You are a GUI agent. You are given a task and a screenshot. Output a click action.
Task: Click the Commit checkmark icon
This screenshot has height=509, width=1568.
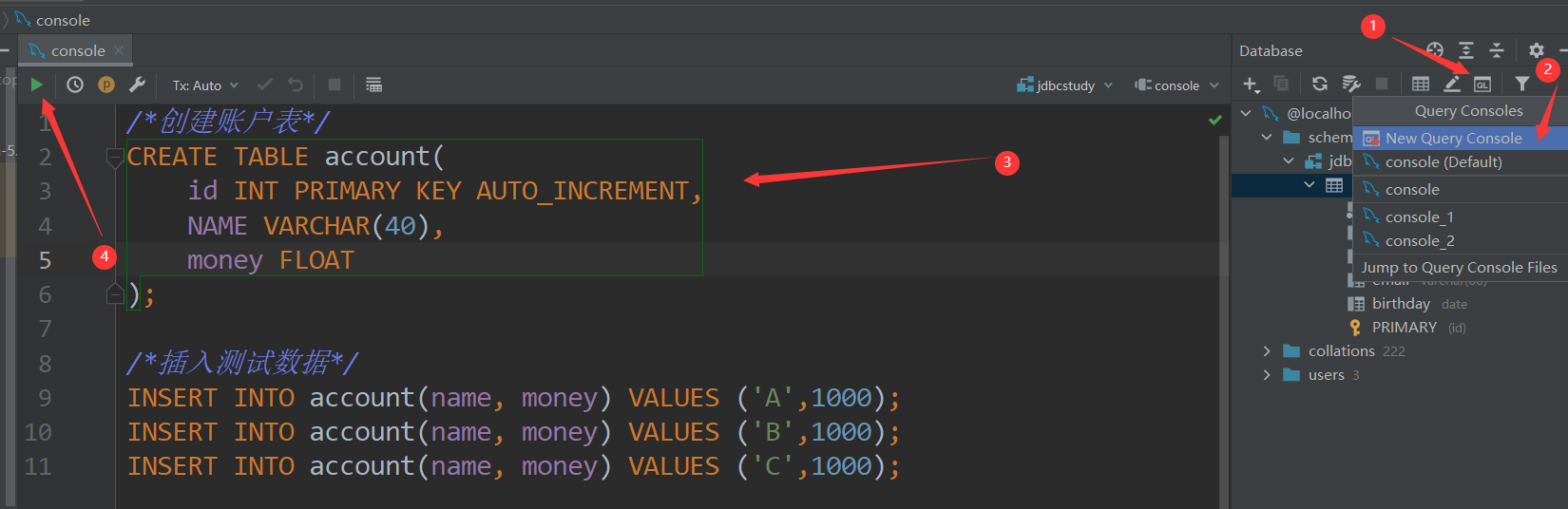click(x=265, y=85)
